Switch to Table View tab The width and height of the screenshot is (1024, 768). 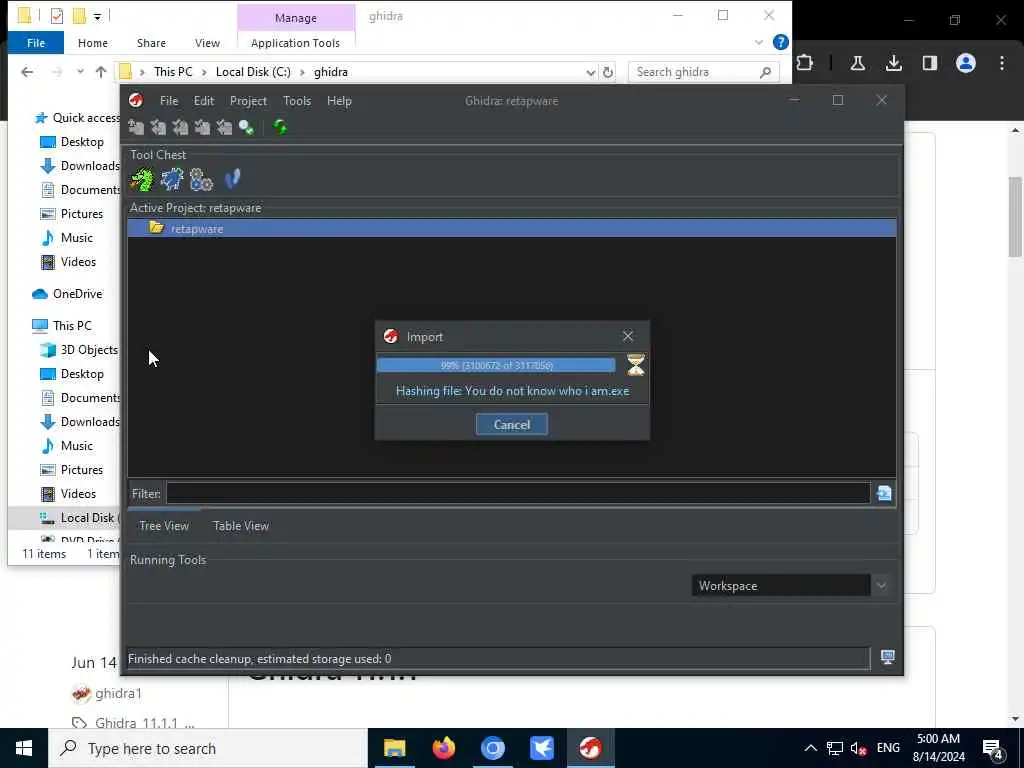(x=241, y=526)
